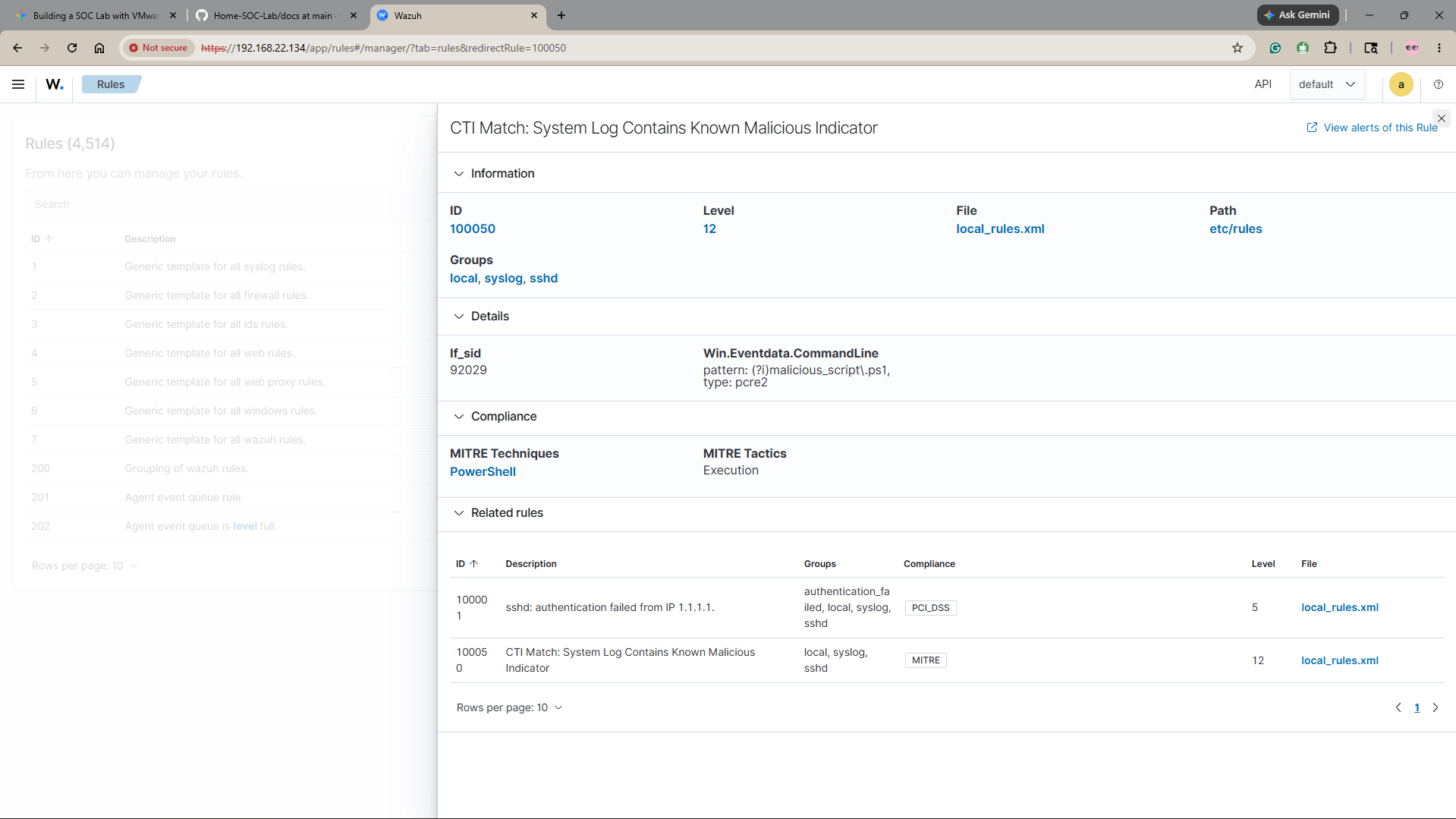Screen dimensions: 1456x819
Task: Switch to the Building a SOC Lab tab
Action: coord(96,15)
